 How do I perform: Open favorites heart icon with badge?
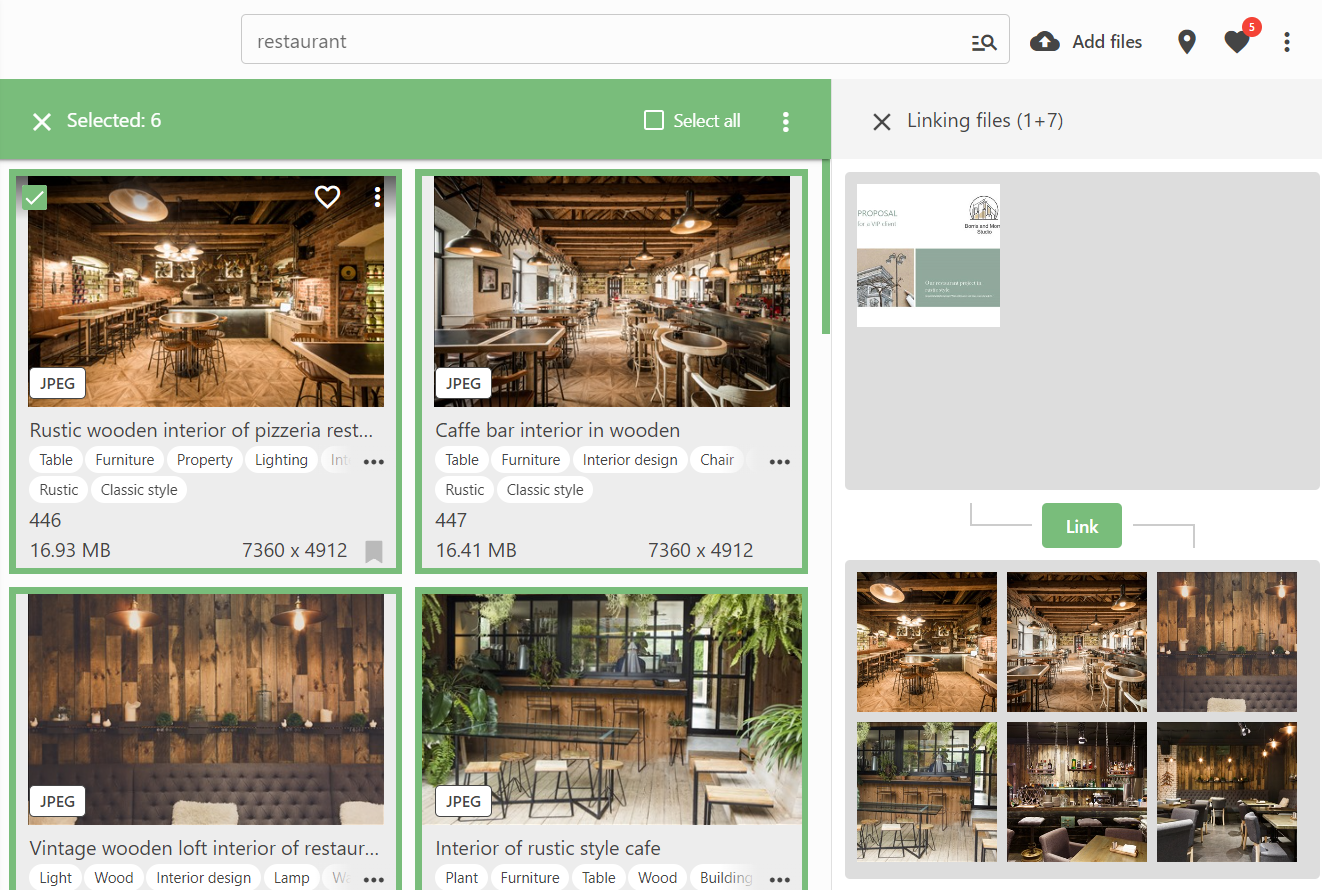[1237, 42]
